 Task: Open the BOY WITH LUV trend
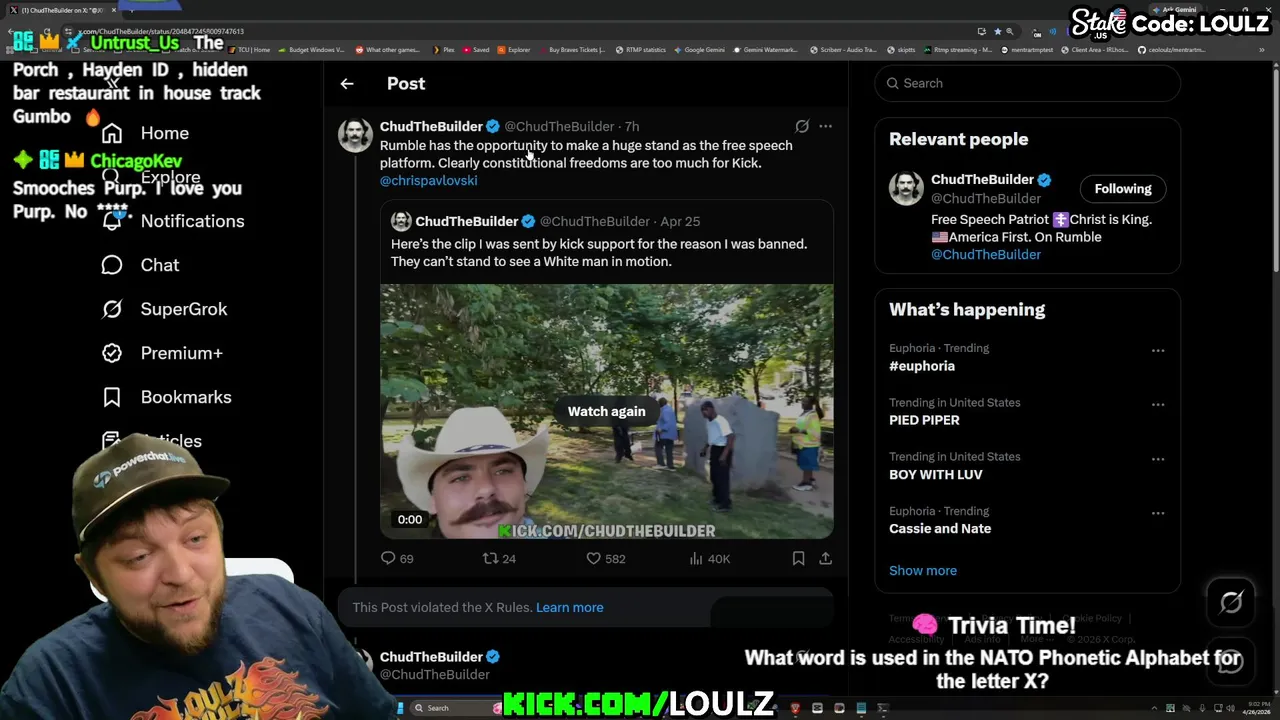click(935, 474)
